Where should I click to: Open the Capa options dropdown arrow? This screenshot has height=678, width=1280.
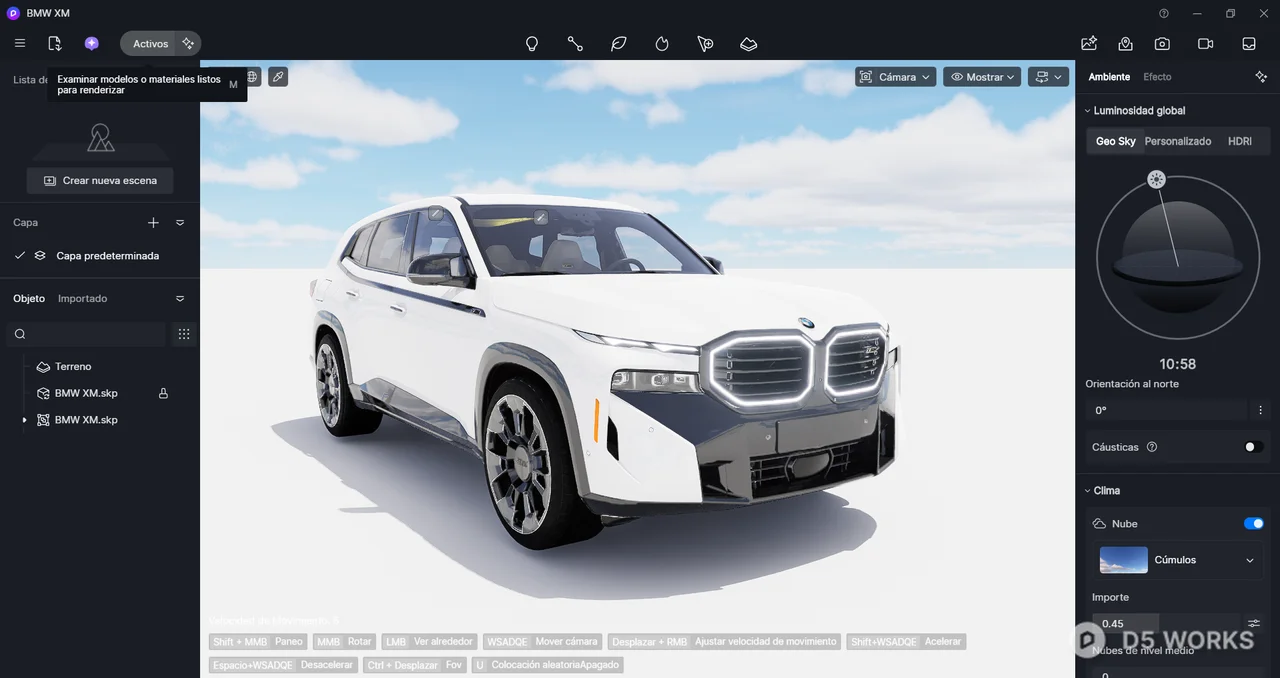coord(180,223)
